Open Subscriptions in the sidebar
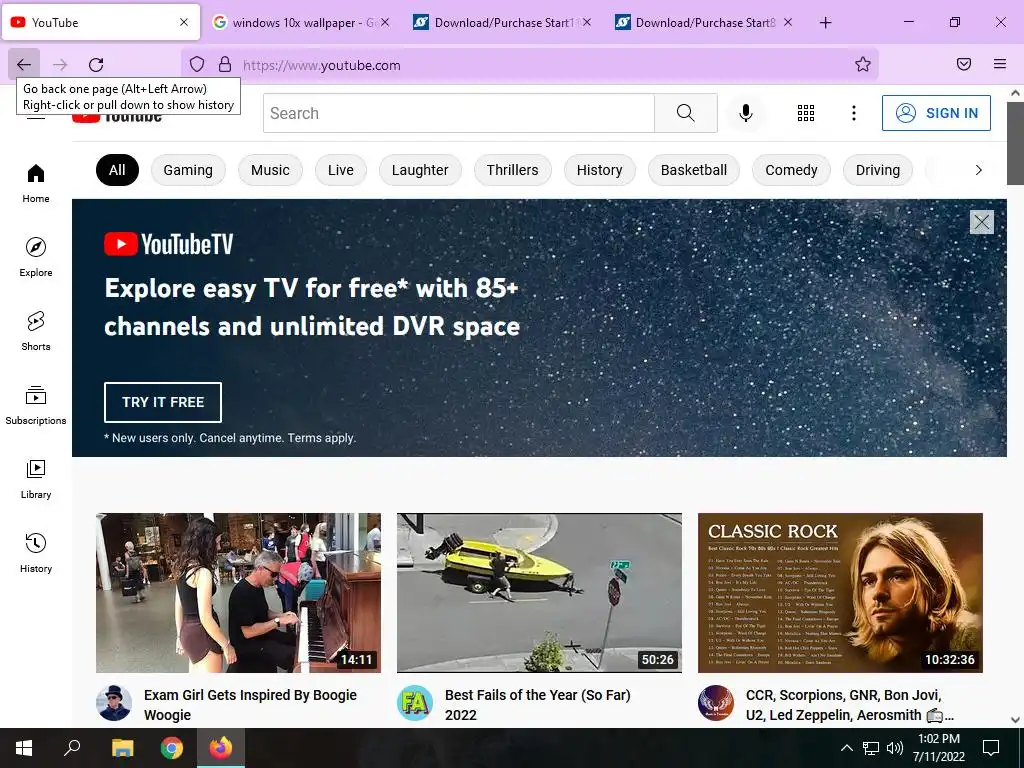The image size is (1024, 768). (x=36, y=405)
